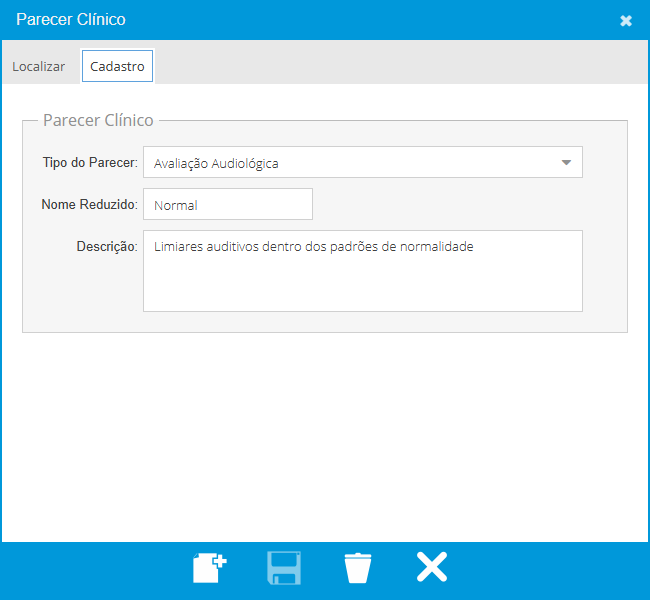Cancel using the X icon in bottom toolbar
This screenshot has width=650, height=600.
(x=432, y=568)
